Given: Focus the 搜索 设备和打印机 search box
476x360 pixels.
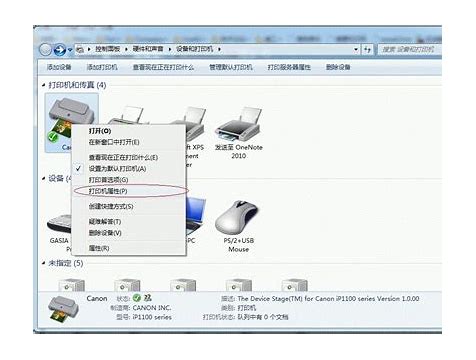Looking at the screenshot, I should 410,50.
